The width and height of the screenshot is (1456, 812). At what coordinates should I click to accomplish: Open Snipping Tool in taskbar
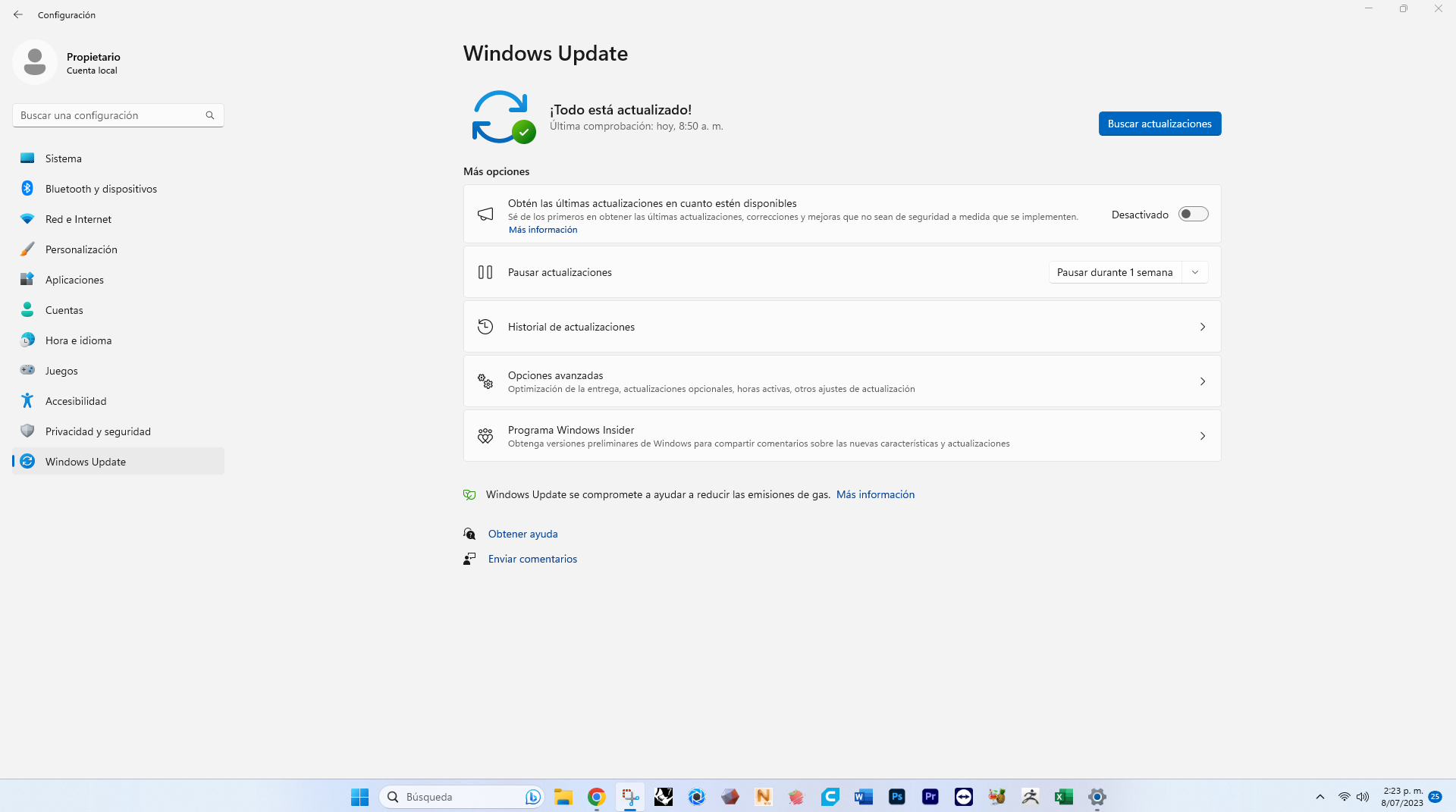click(x=630, y=797)
